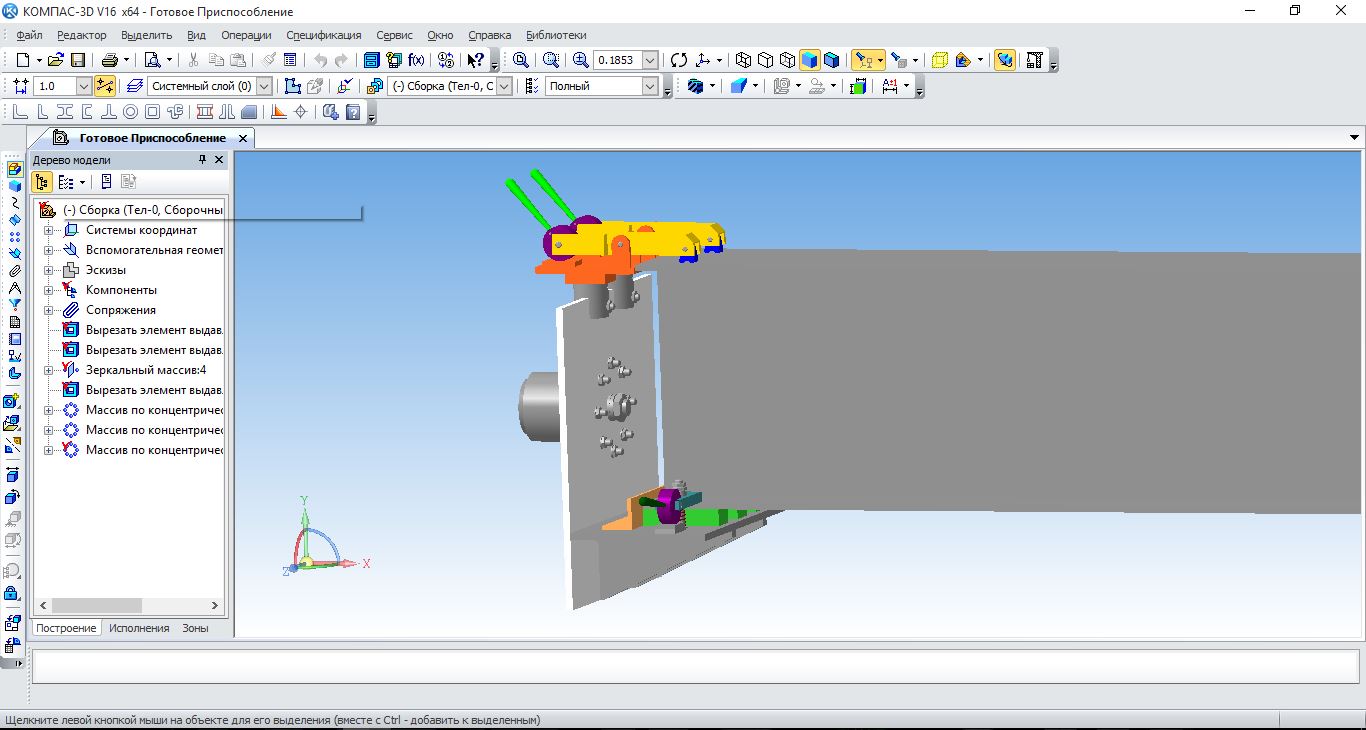Viewport: 1366px width, 730px height.
Task: Select the round tube profile icon
Action: click(131, 112)
